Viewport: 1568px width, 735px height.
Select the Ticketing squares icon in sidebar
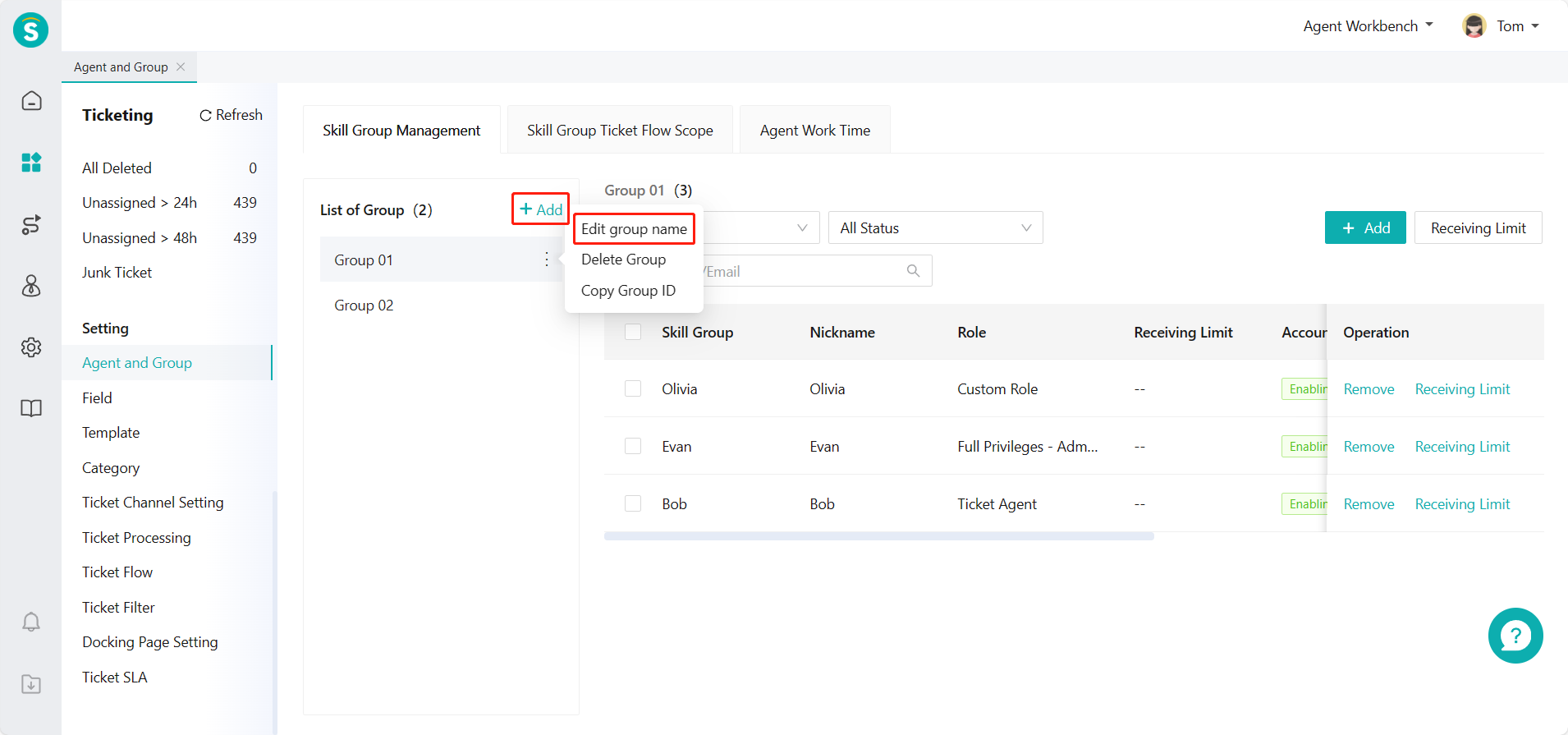(x=31, y=162)
